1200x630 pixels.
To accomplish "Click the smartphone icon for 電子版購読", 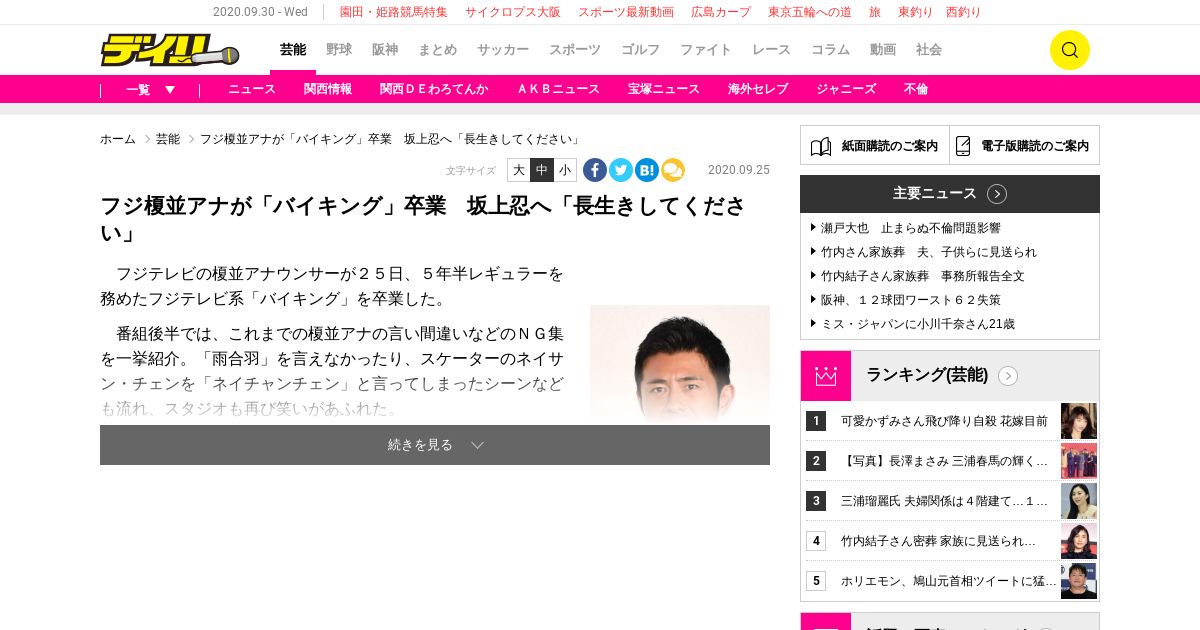I will [963, 146].
